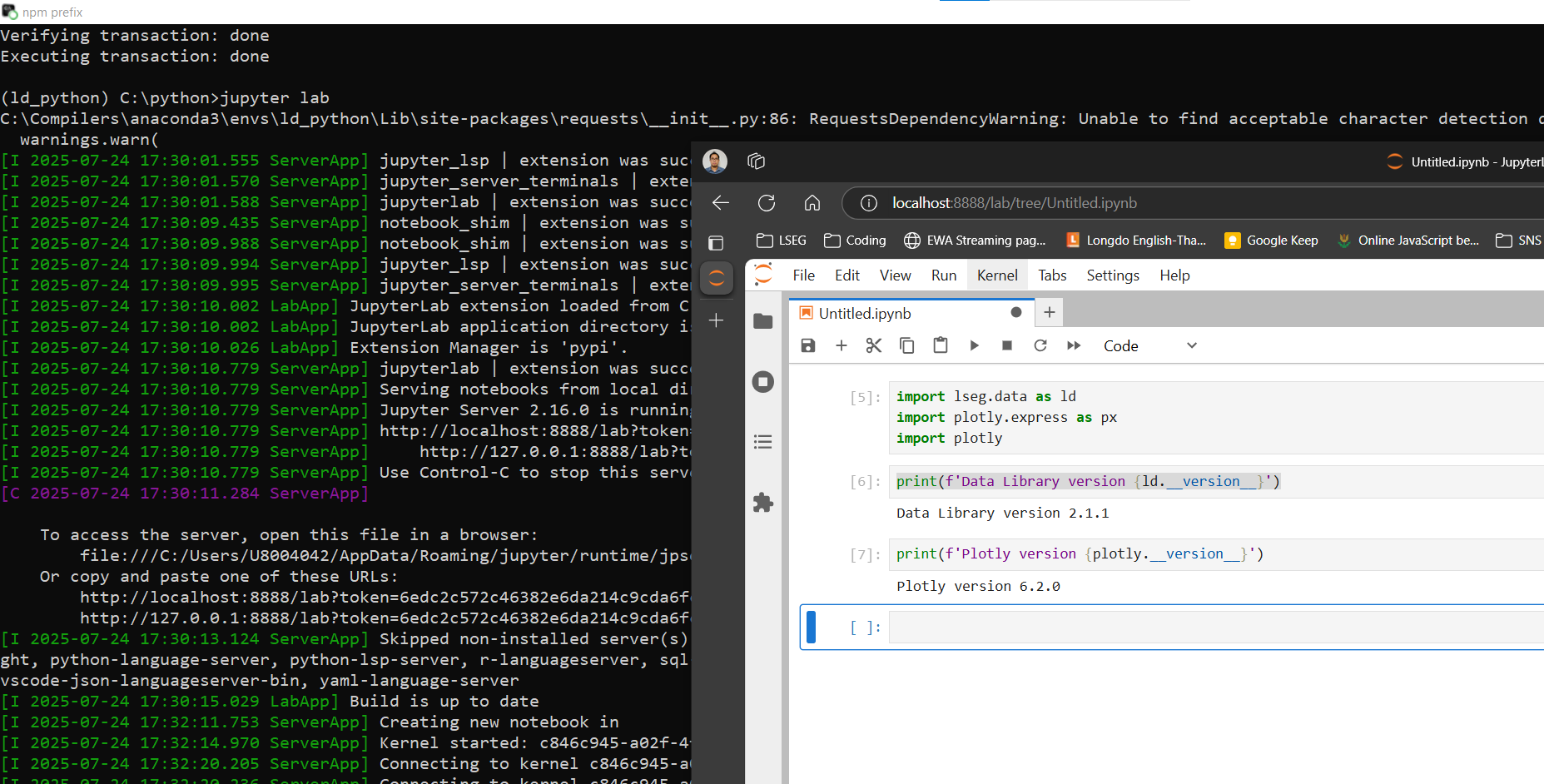The image size is (1544, 784).
Task: Toggle the table of contents panel
Action: (x=763, y=441)
